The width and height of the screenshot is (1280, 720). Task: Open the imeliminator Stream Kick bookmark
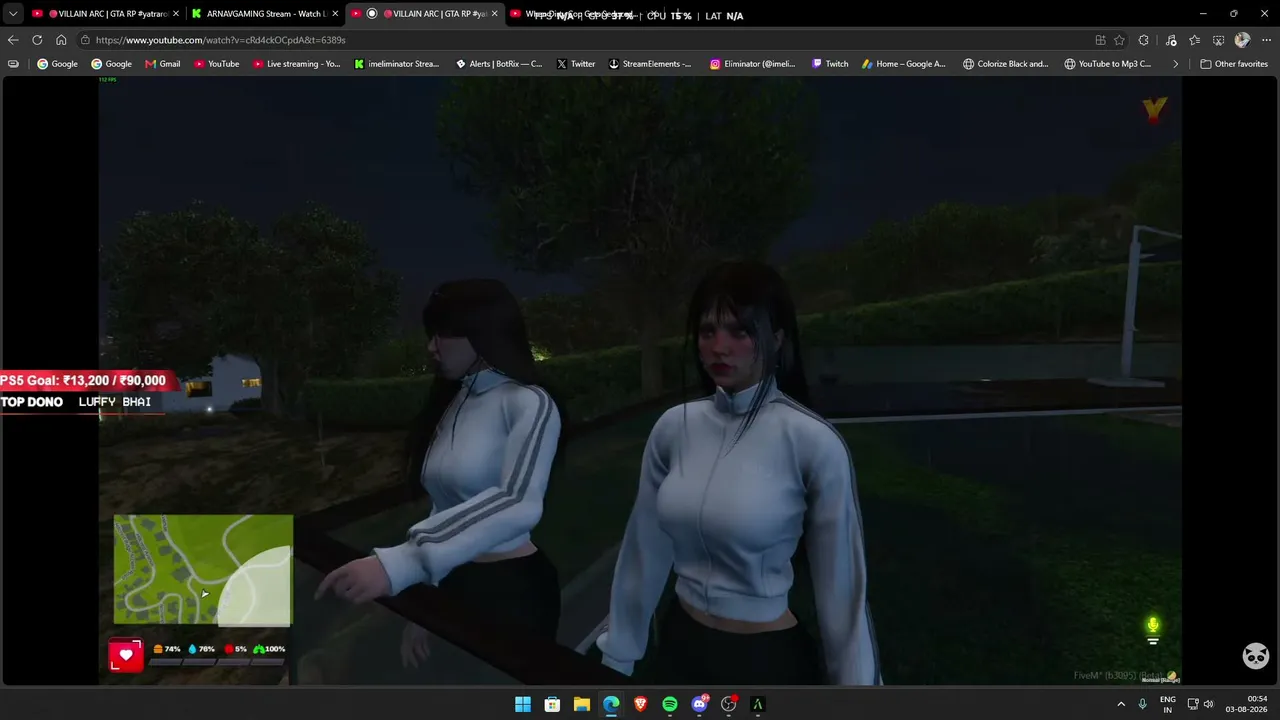397,64
